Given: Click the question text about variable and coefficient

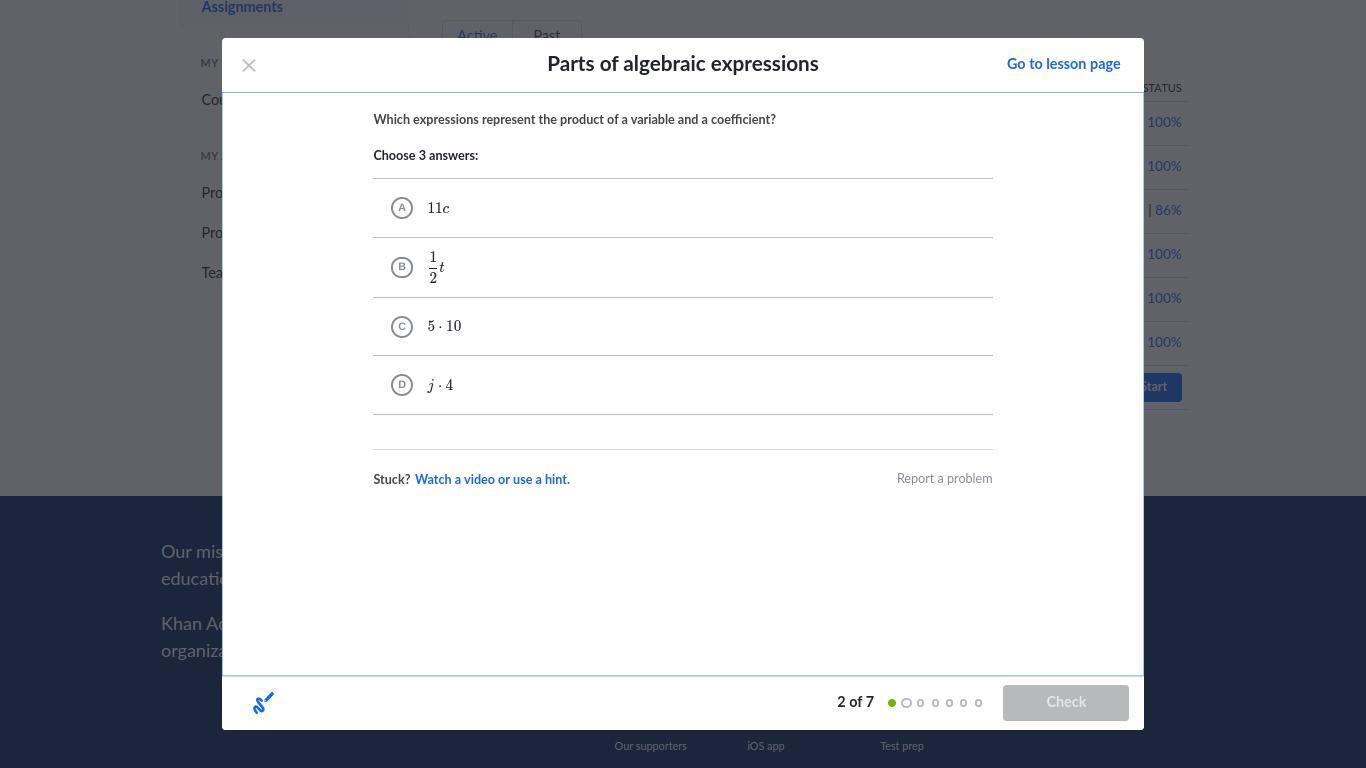Looking at the screenshot, I should pos(574,120).
